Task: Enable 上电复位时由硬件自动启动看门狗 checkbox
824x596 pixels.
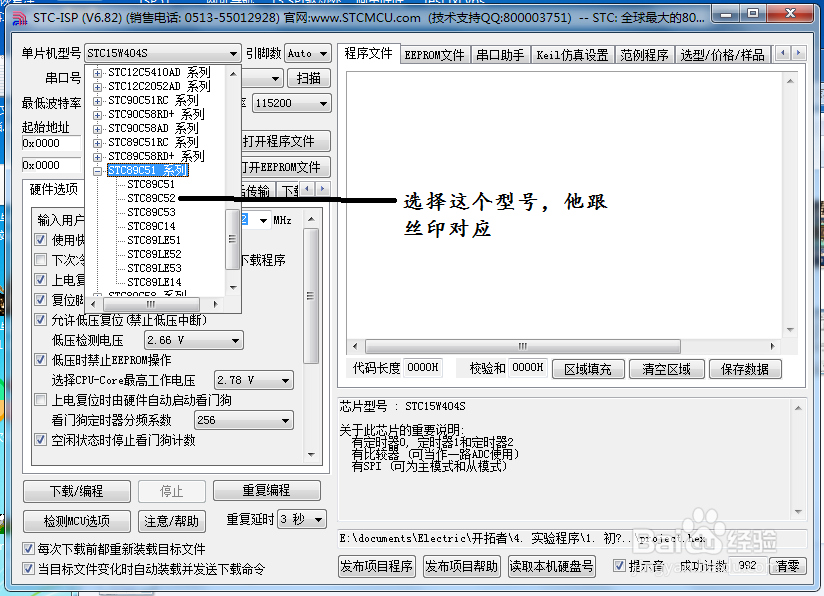Action: [x=40, y=399]
